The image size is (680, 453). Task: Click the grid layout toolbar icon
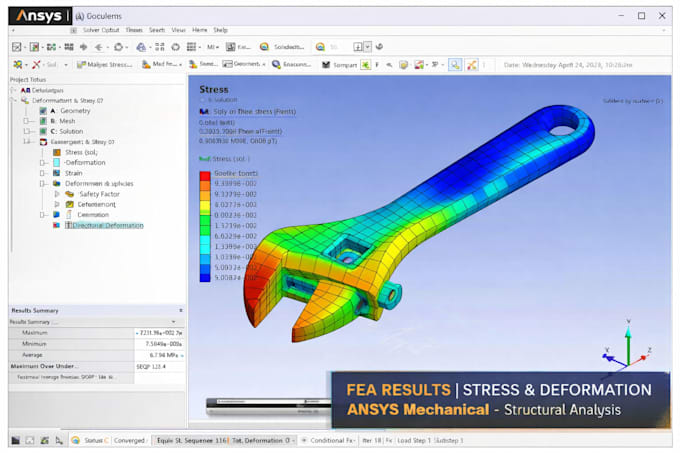191,47
